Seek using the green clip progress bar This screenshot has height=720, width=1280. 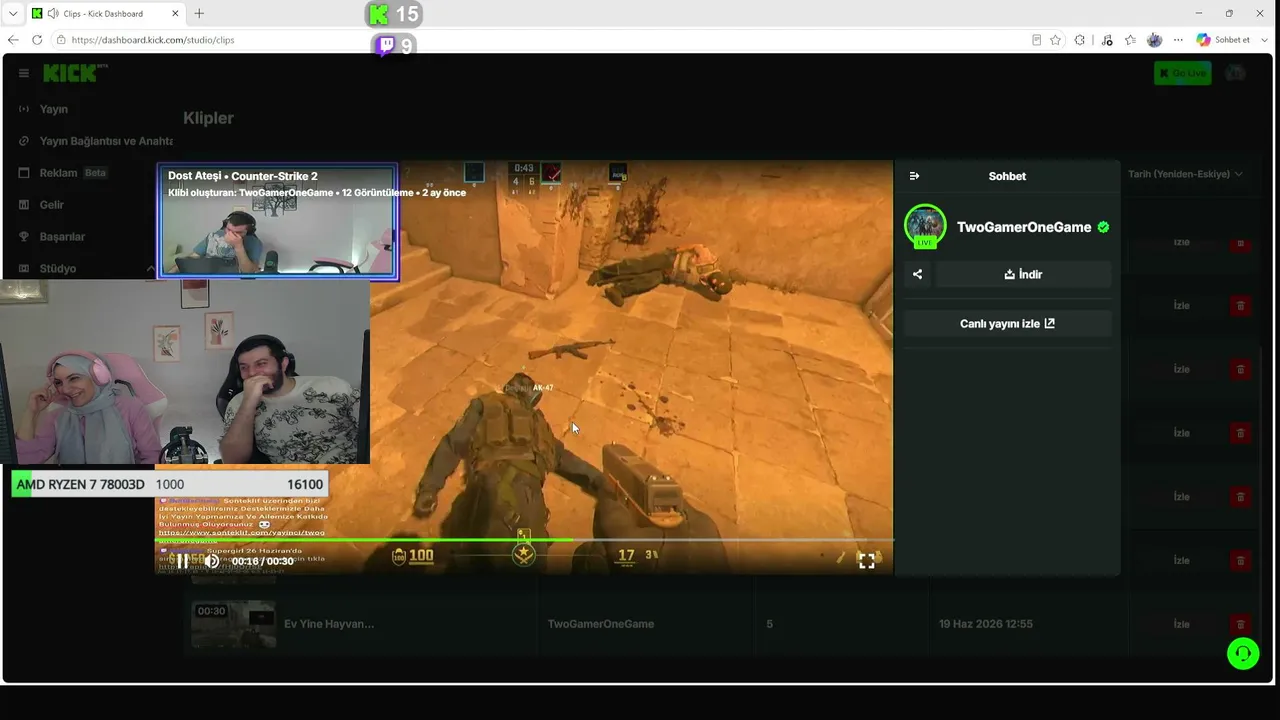[524, 540]
